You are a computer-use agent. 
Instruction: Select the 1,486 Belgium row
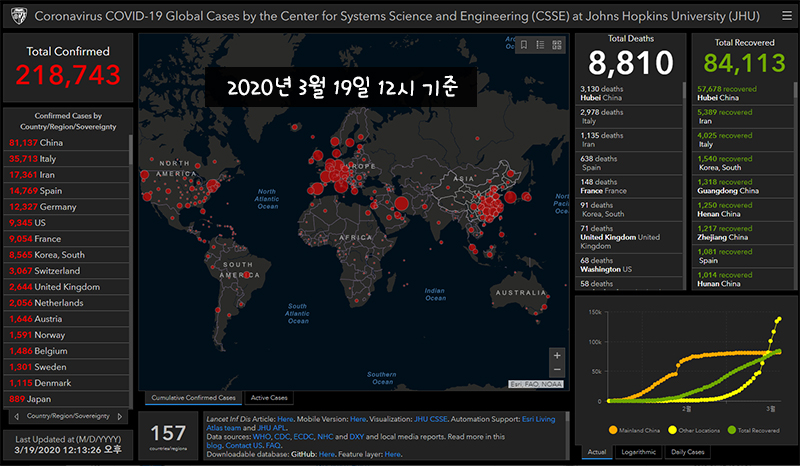[66, 351]
